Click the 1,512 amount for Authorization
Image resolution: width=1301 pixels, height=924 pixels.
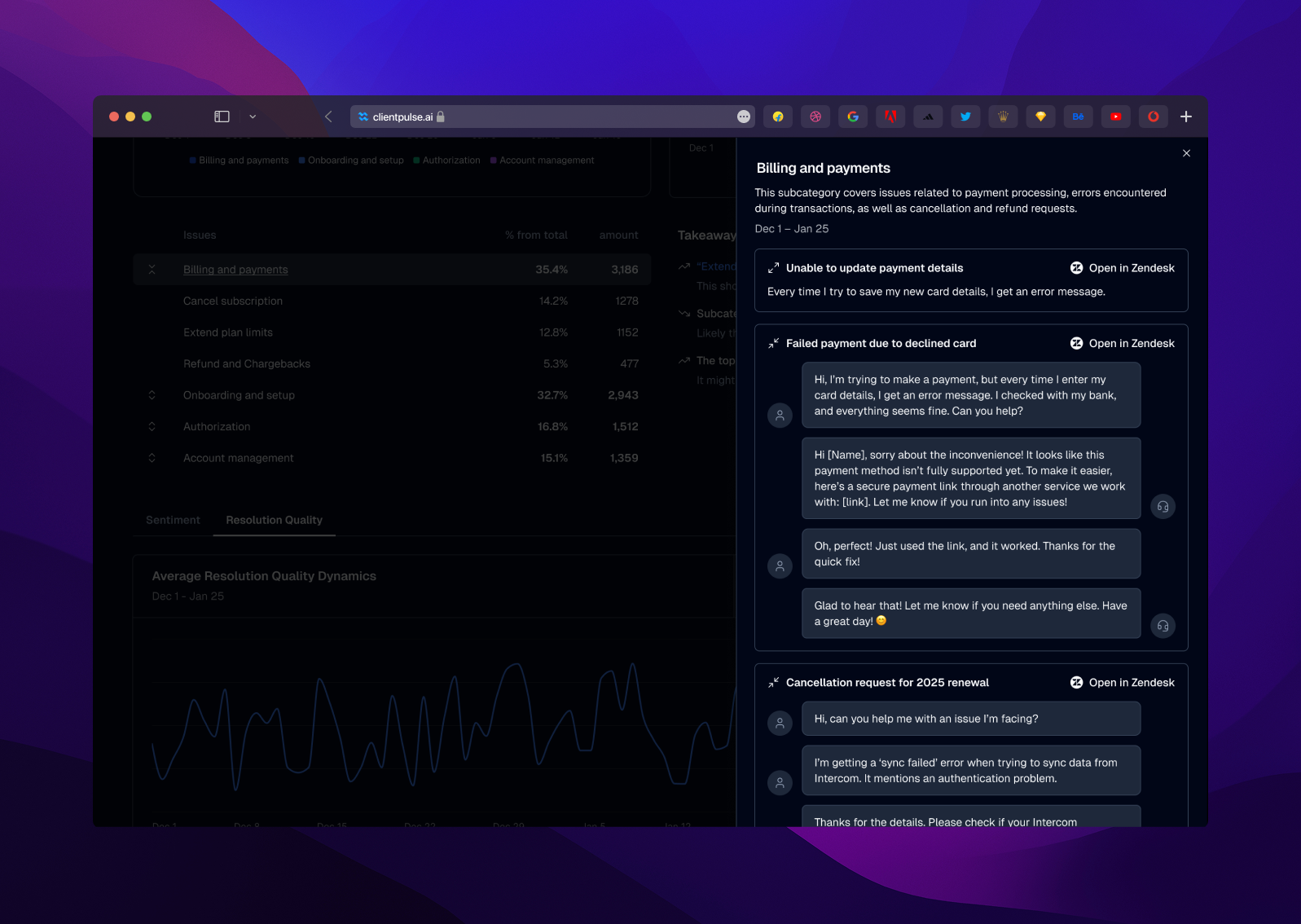tap(626, 427)
